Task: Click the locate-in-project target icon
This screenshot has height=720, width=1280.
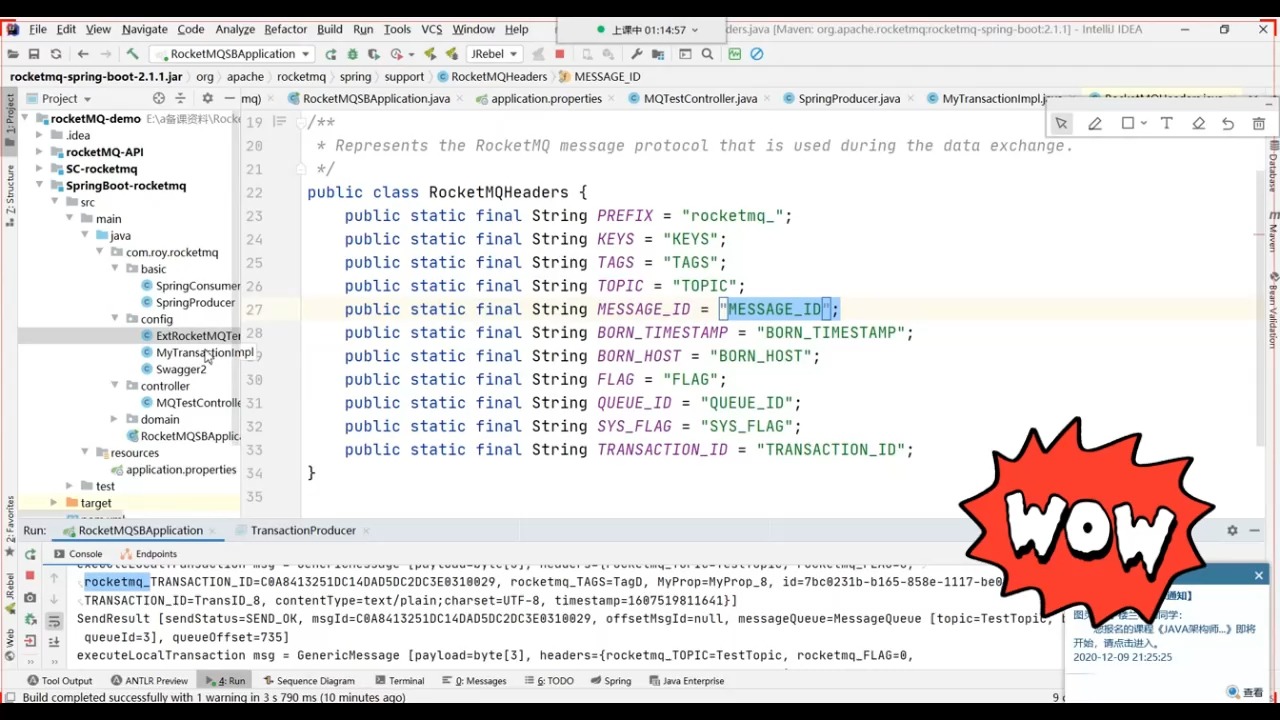Action: click(x=158, y=98)
